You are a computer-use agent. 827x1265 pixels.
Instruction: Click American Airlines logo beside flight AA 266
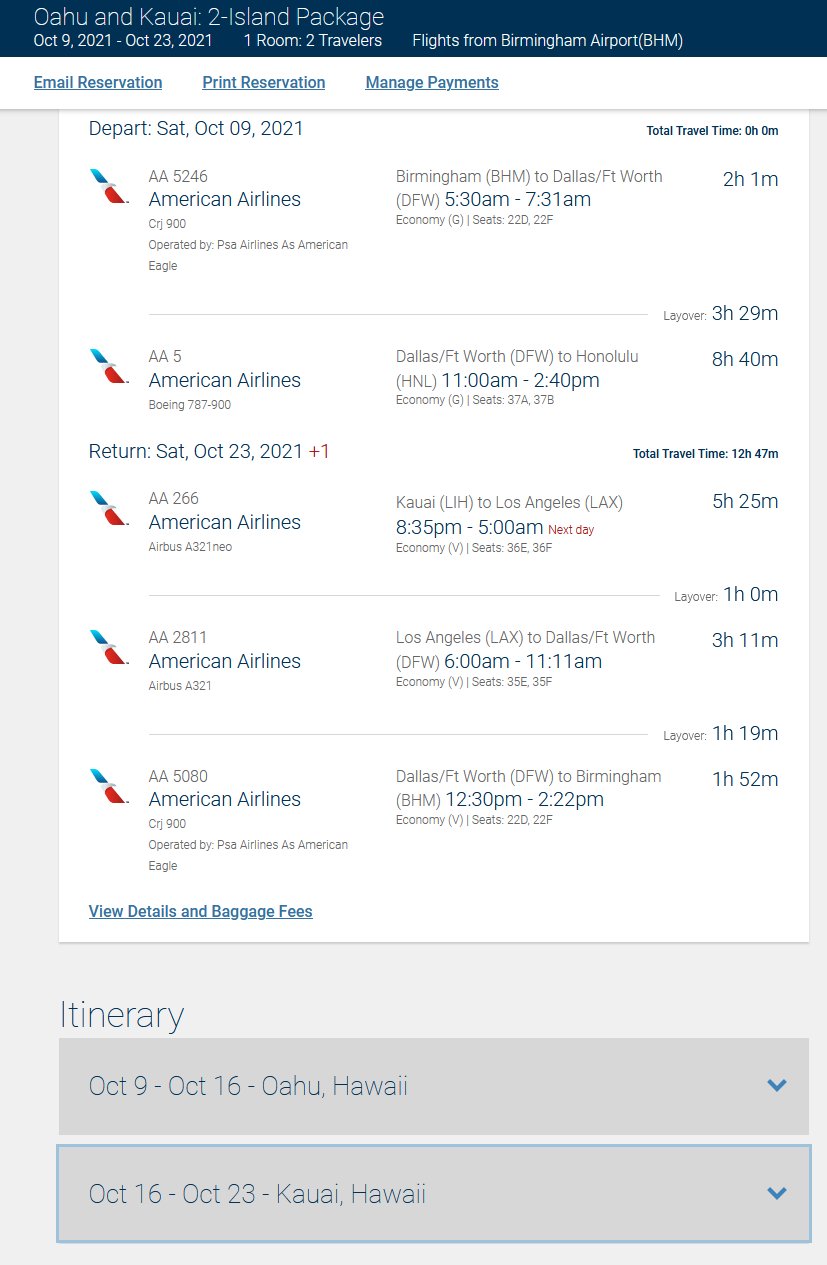108,508
